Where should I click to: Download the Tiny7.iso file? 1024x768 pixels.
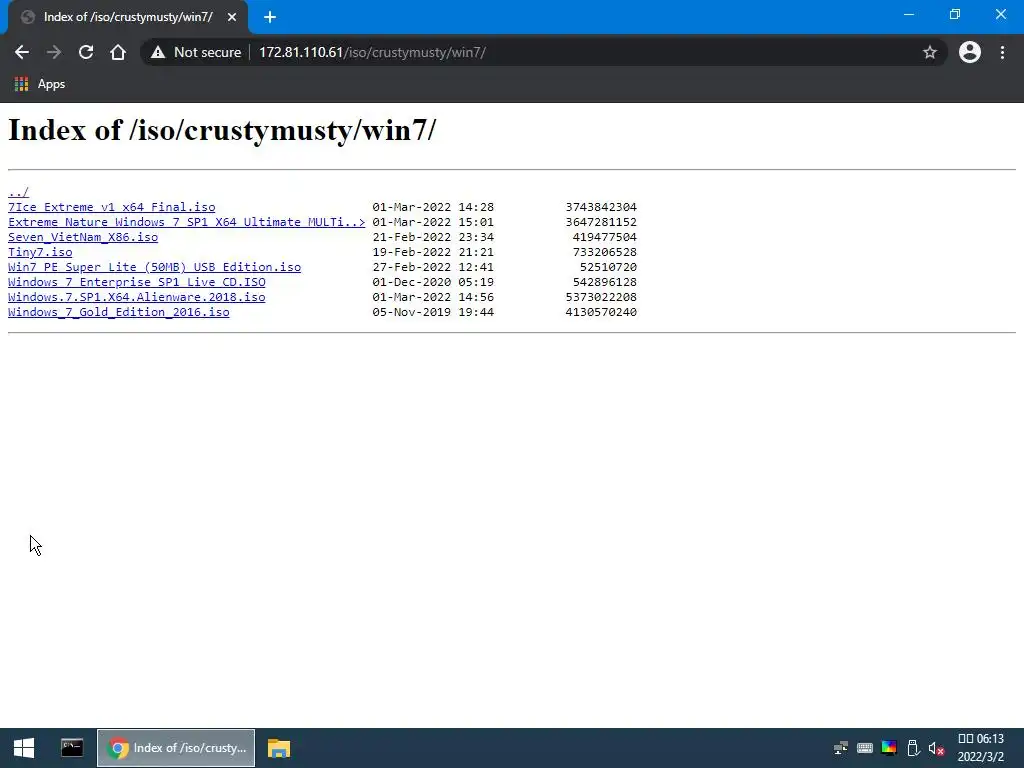(x=40, y=252)
